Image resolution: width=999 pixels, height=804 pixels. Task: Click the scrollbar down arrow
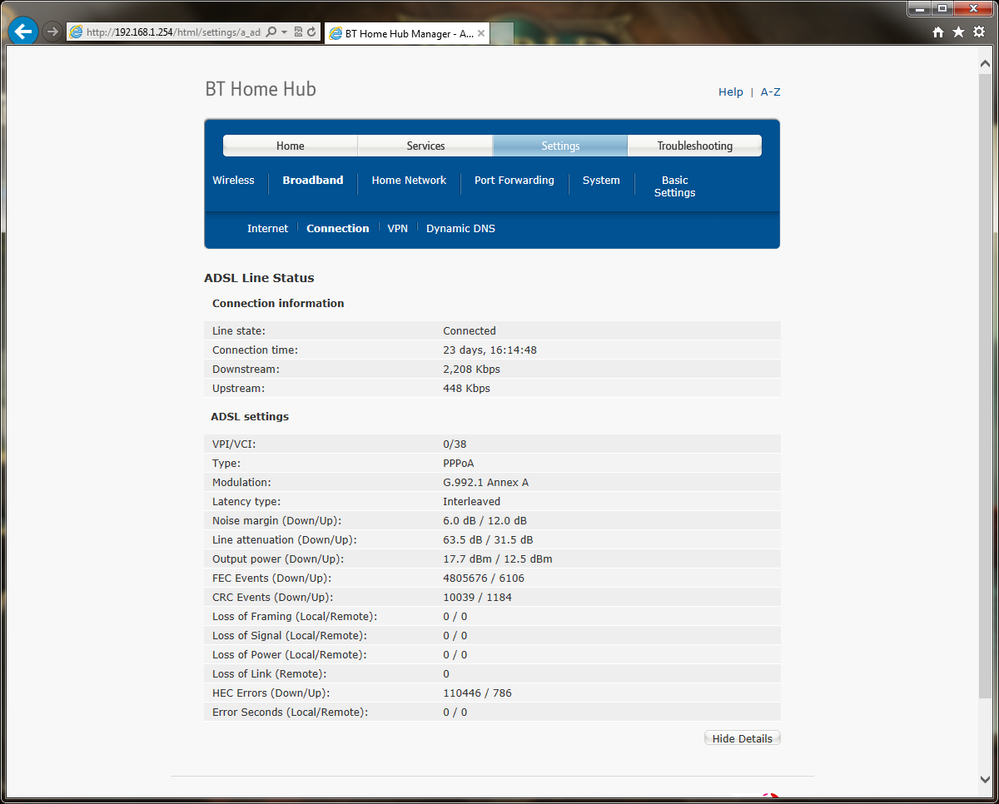coord(985,779)
